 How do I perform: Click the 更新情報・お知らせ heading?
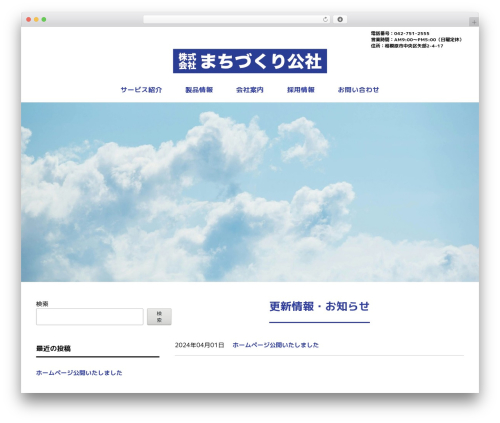319,306
